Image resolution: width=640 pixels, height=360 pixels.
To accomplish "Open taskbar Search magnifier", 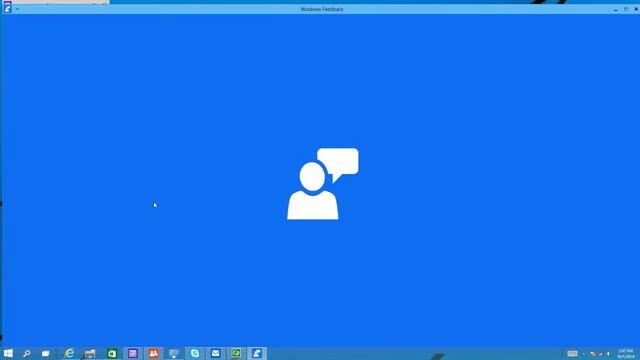I will tap(27, 353).
